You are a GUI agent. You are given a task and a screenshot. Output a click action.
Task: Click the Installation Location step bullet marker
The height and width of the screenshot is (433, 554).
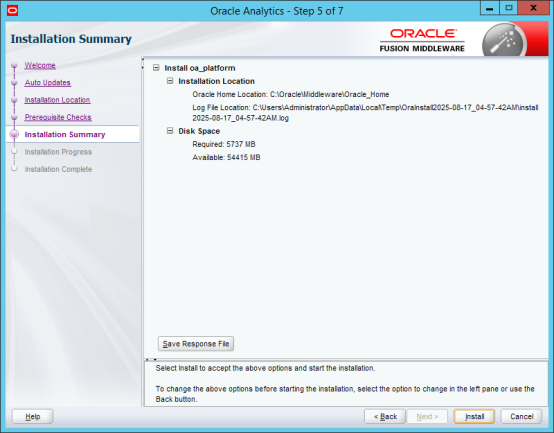coord(14,100)
